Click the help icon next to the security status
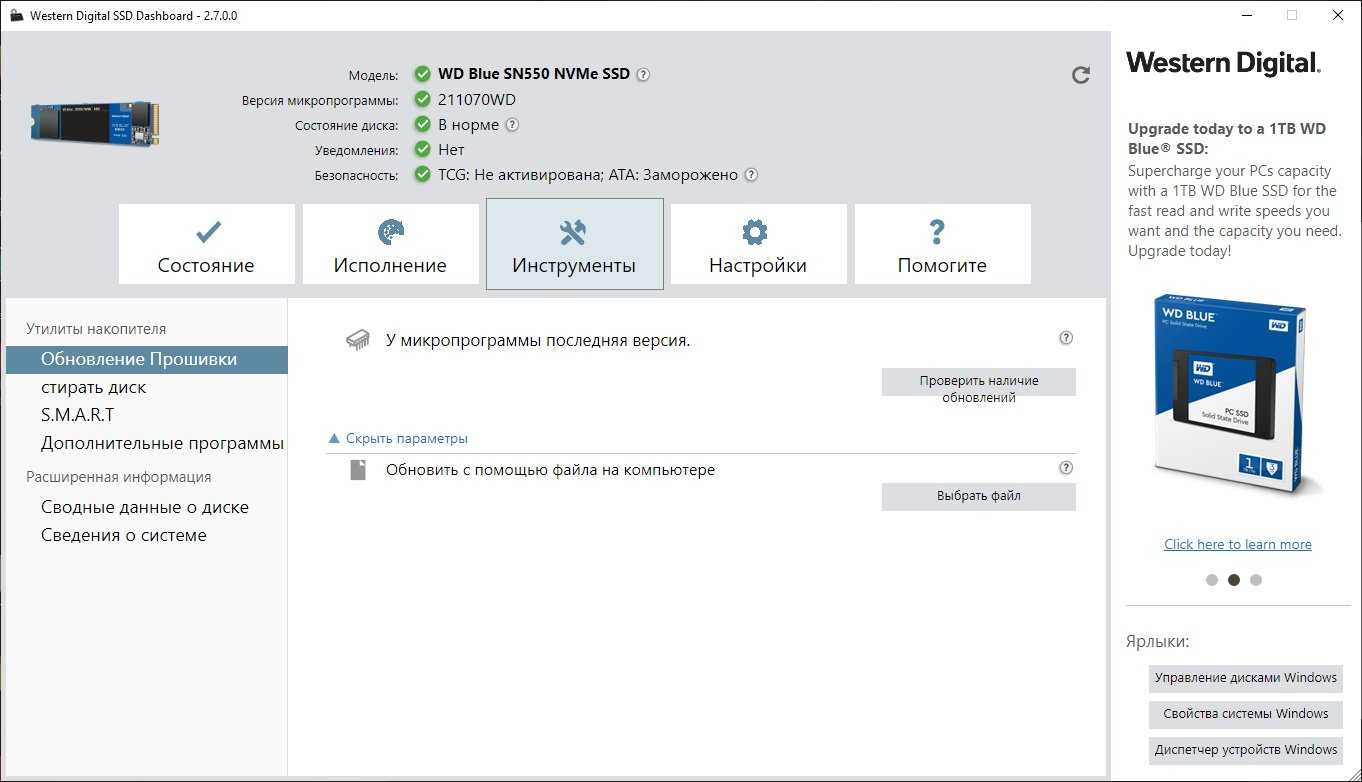Image resolution: width=1362 pixels, height=782 pixels. pyautogui.click(x=751, y=175)
